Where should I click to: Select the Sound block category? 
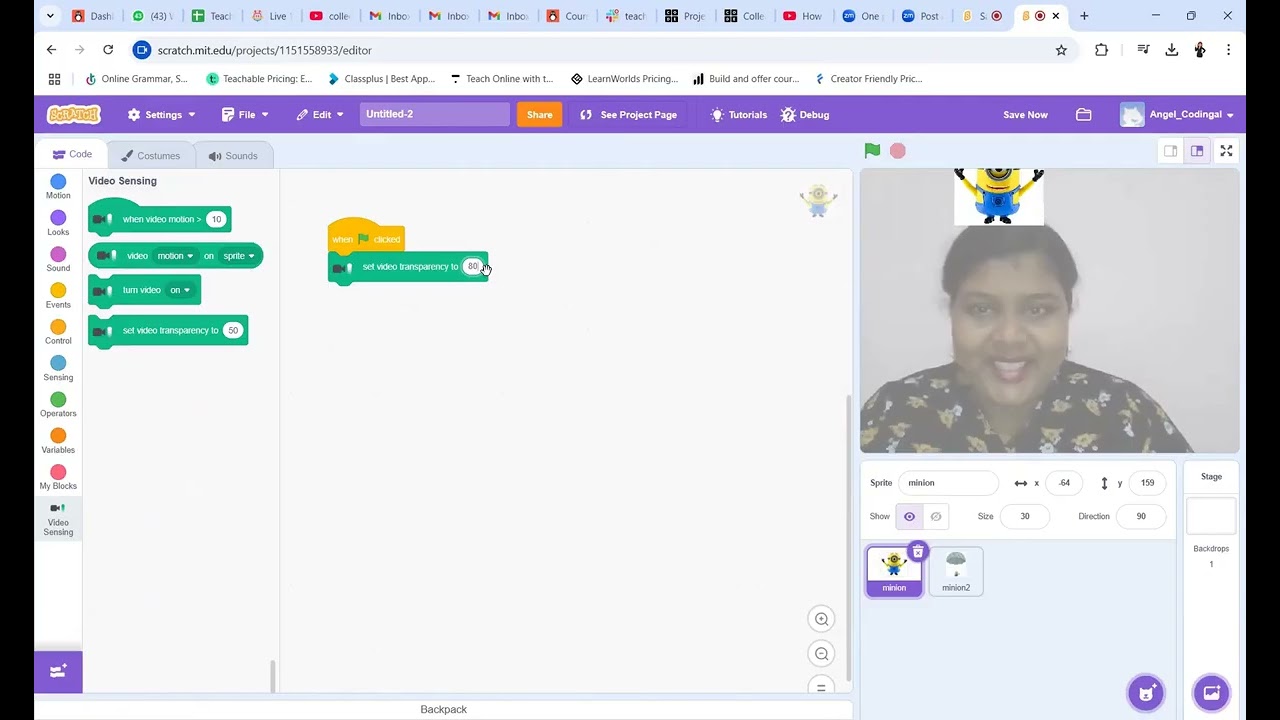(x=58, y=260)
